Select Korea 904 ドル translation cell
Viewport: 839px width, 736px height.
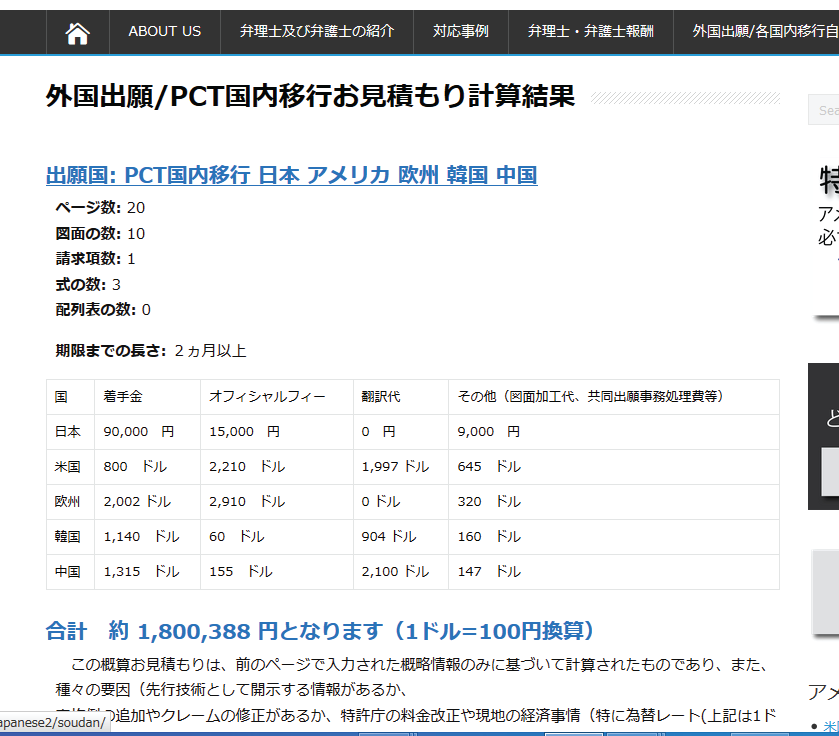pos(401,536)
